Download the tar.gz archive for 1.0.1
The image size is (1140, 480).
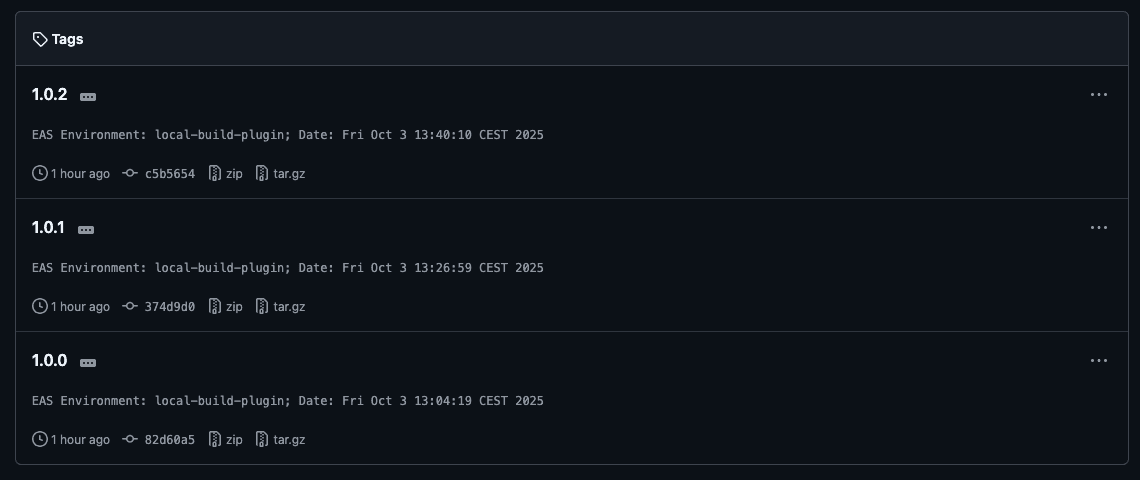(x=288, y=307)
